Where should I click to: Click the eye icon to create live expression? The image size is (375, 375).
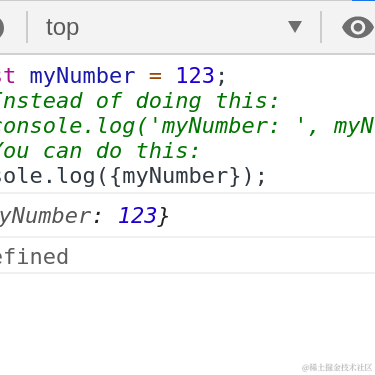point(357,27)
